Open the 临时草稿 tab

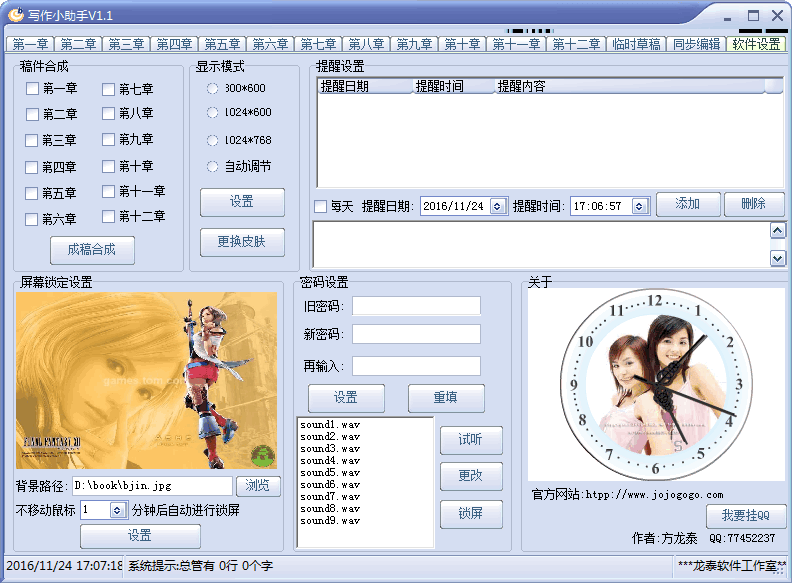pyautogui.click(x=636, y=44)
